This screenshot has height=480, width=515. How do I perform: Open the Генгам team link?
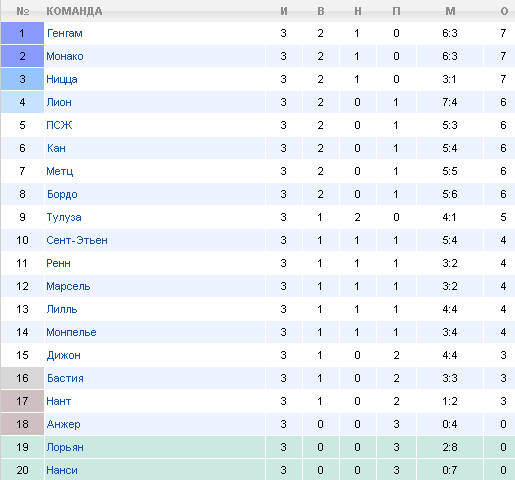tap(65, 33)
